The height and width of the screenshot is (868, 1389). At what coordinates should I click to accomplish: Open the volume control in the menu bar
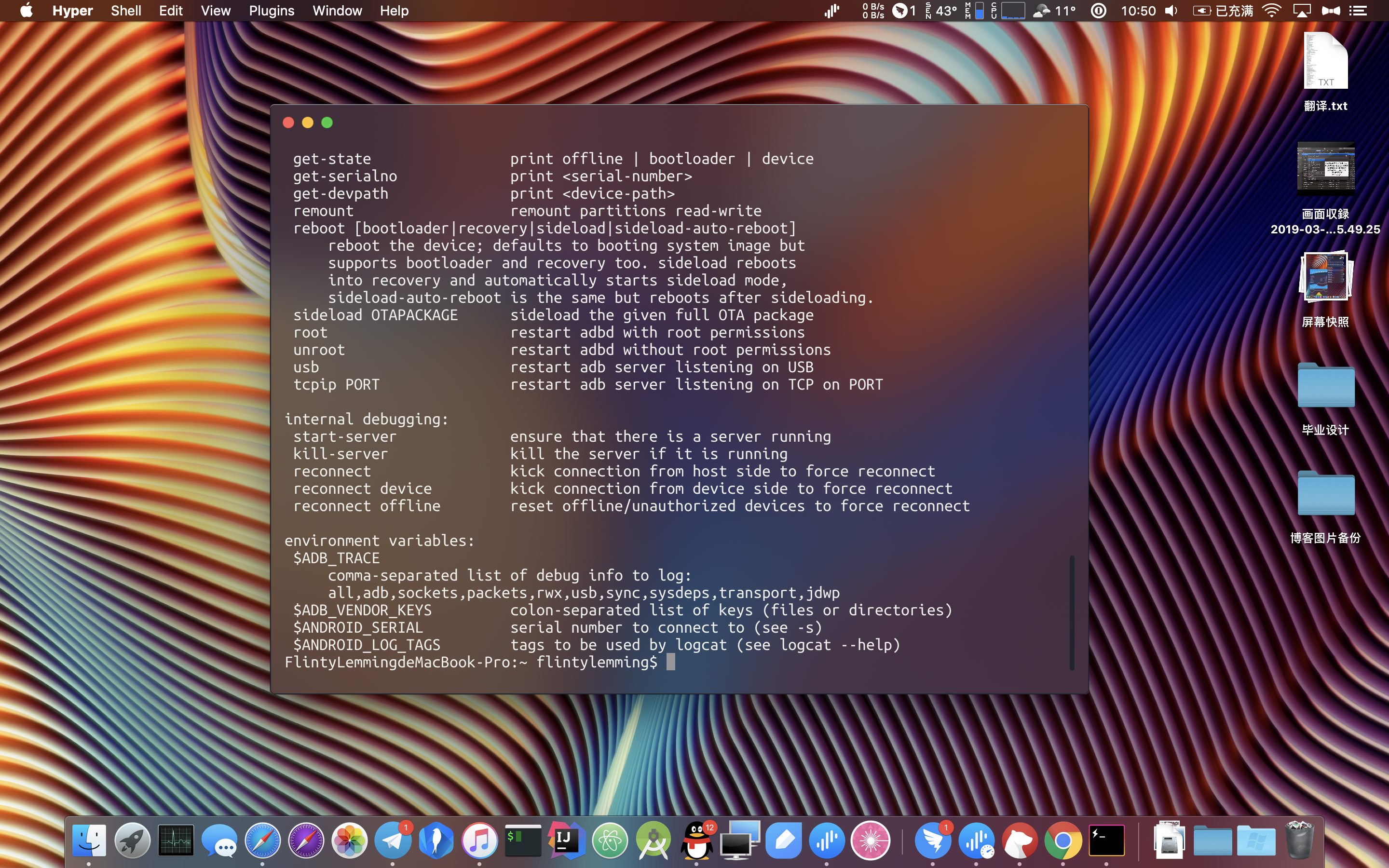1171,10
